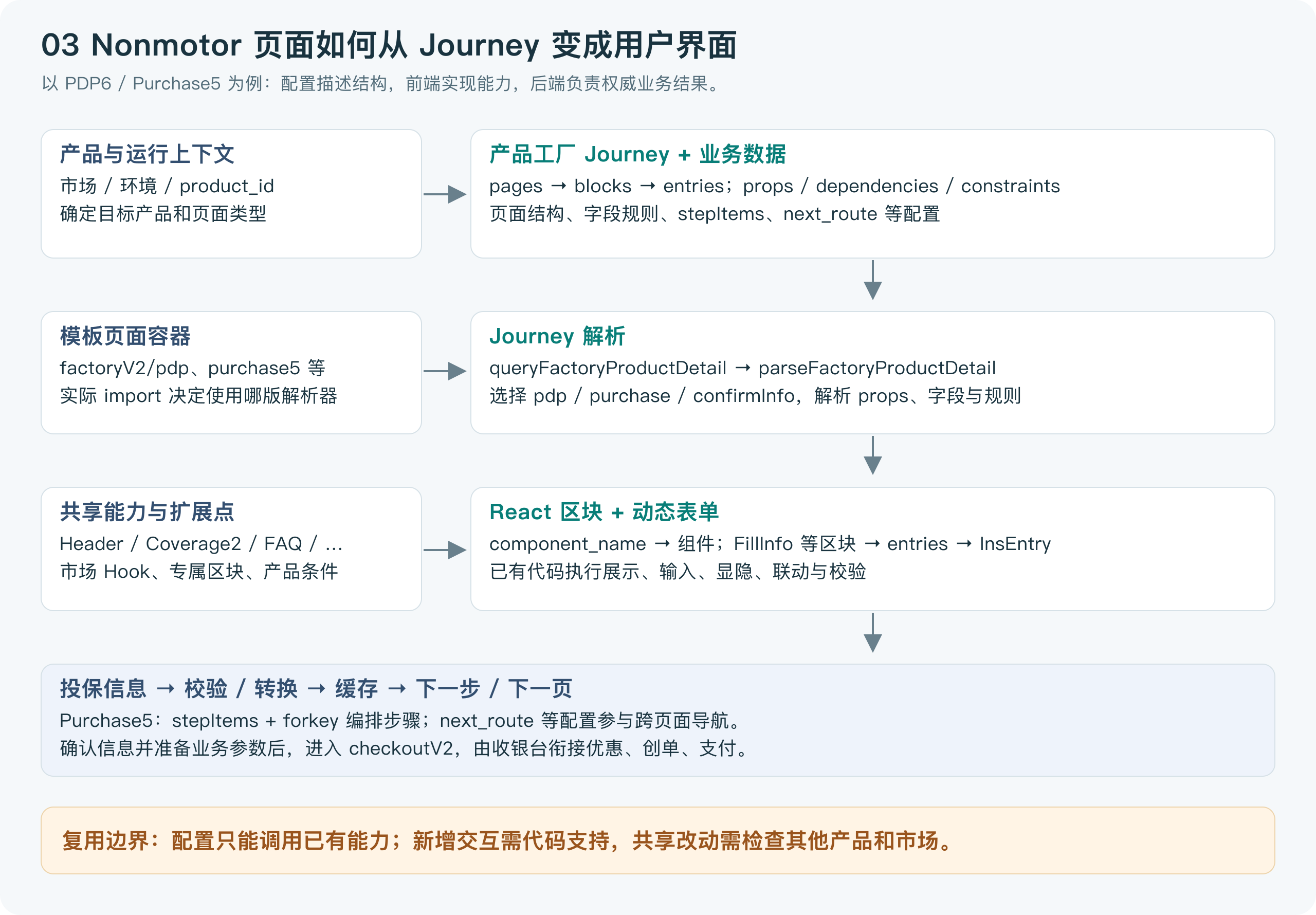This screenshot has height=915, width=1316.
Task: Select the heading starting "投保信息 → 校验 / 转换"
Action: [x=316, y=688]
